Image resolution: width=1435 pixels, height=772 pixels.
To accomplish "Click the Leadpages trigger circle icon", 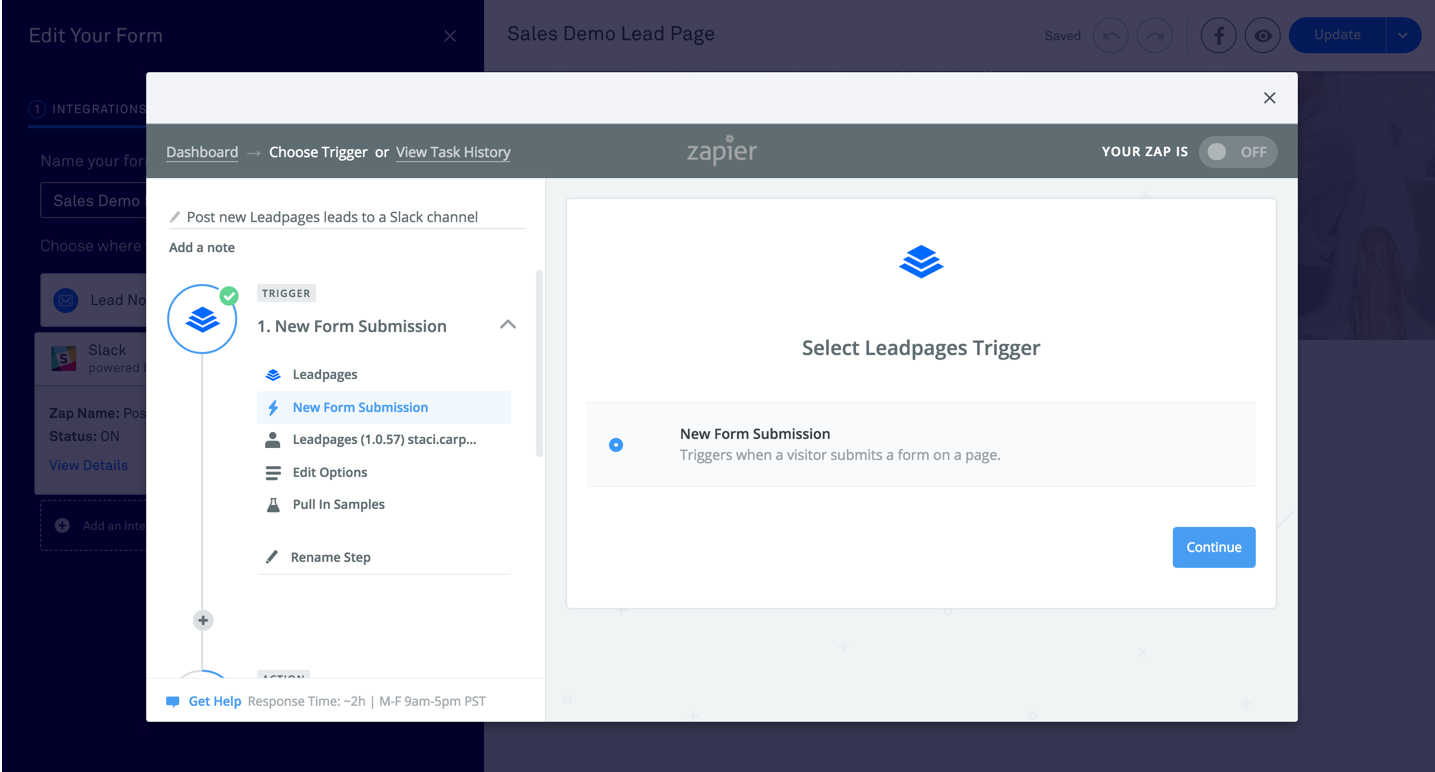I will pos(203,319).
